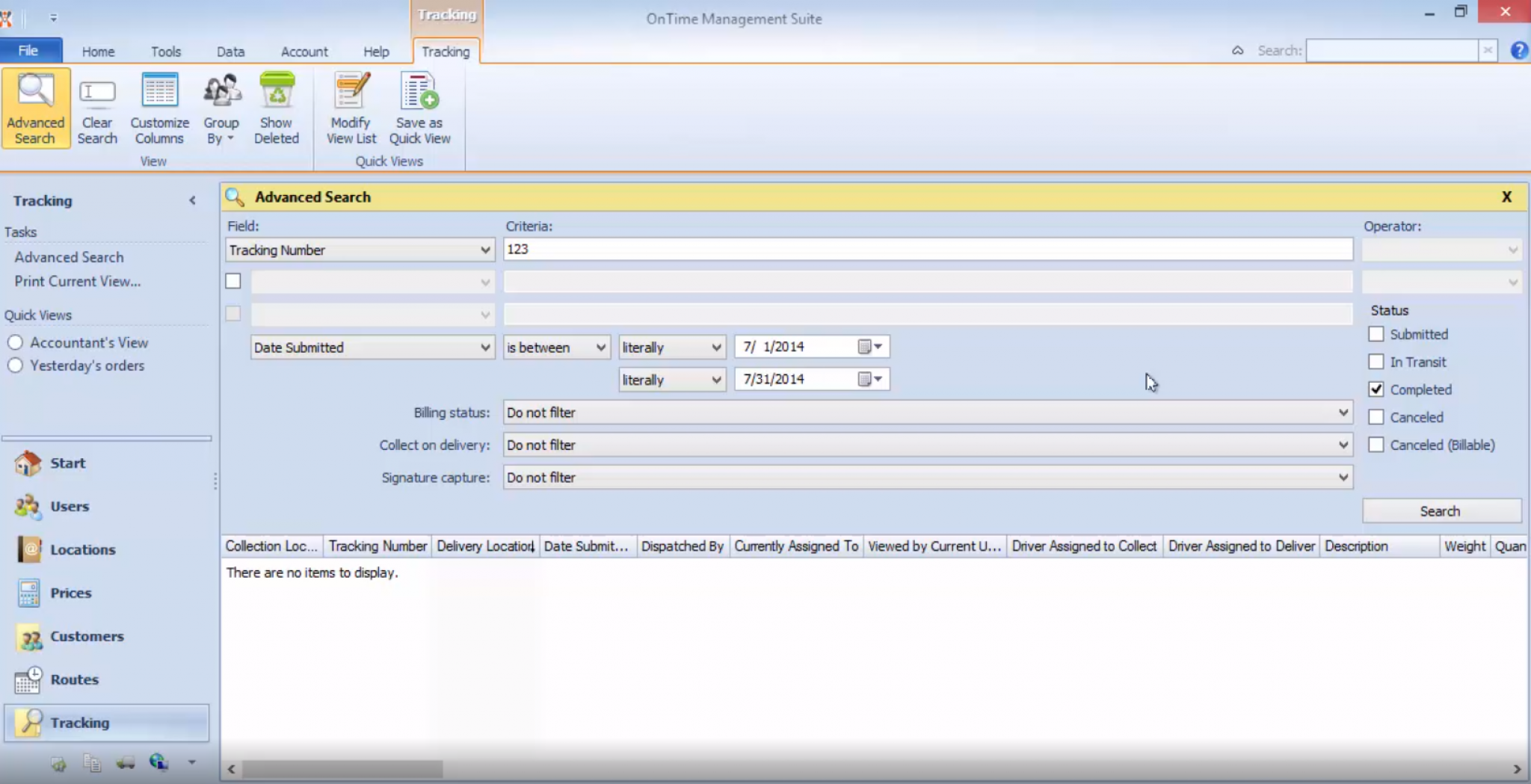The height and width of the screenshot is (784, 1531).
Task: Select the Accountant's View radio button
Action: [15, 343]
